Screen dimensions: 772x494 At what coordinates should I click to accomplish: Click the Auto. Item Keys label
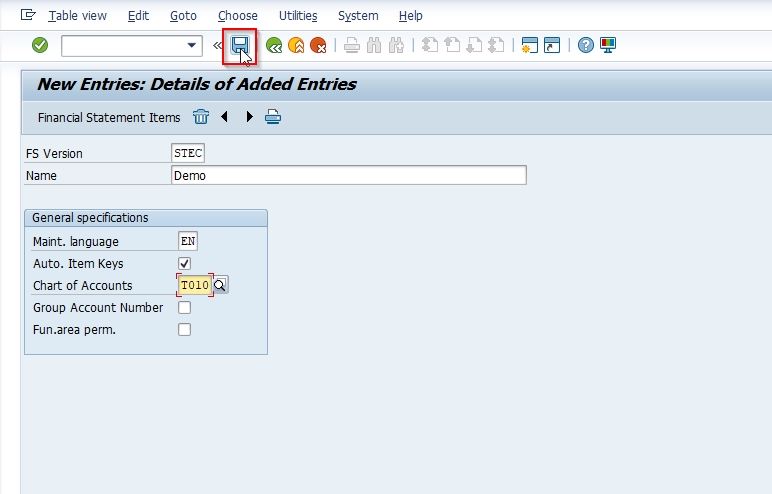pyautogui.click(x=78, y=263)
